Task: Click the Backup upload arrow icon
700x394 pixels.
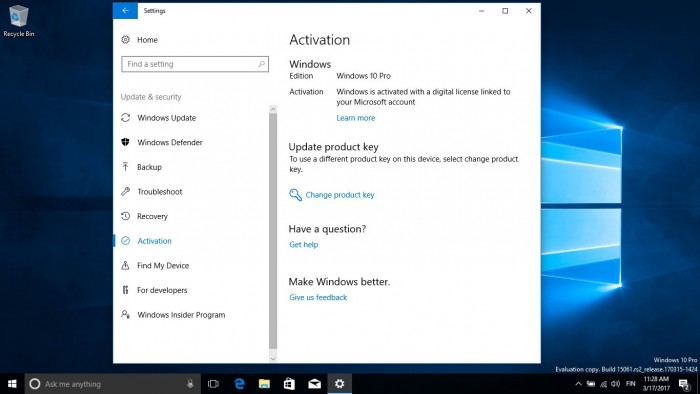Action: pyautogui.click(x=125, y=167)
